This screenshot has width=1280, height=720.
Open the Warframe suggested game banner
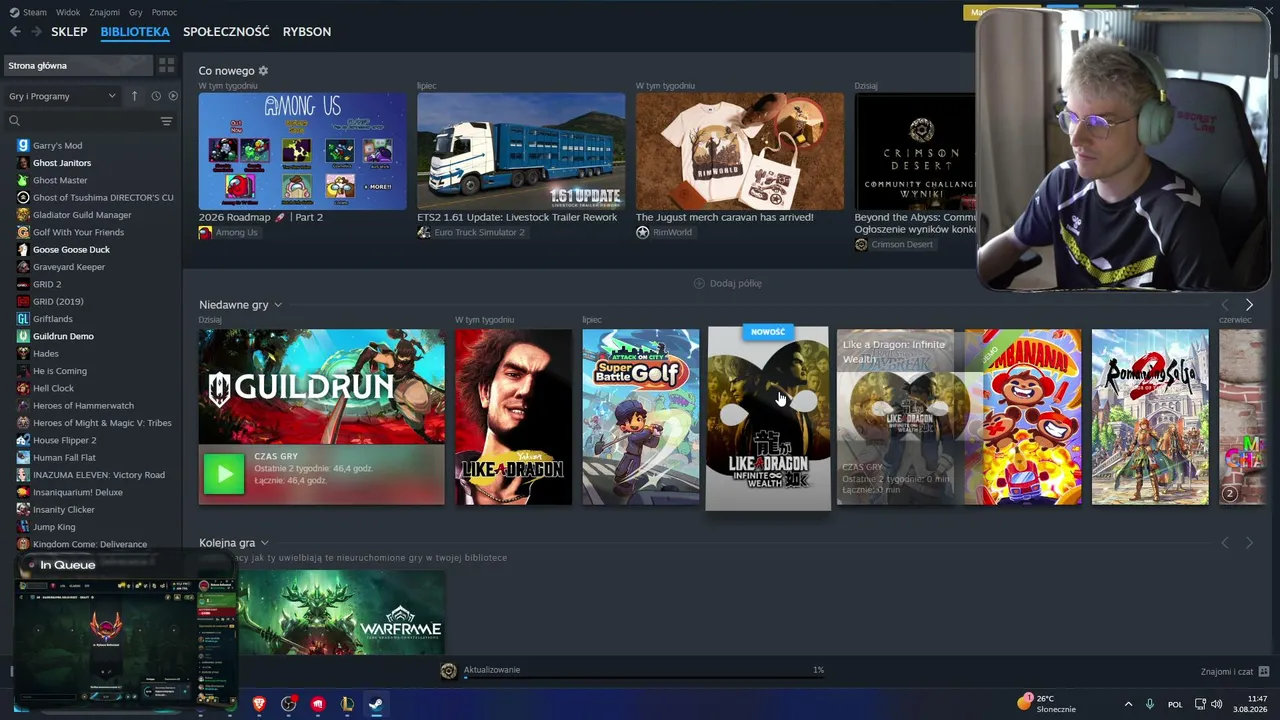[341, 613]
